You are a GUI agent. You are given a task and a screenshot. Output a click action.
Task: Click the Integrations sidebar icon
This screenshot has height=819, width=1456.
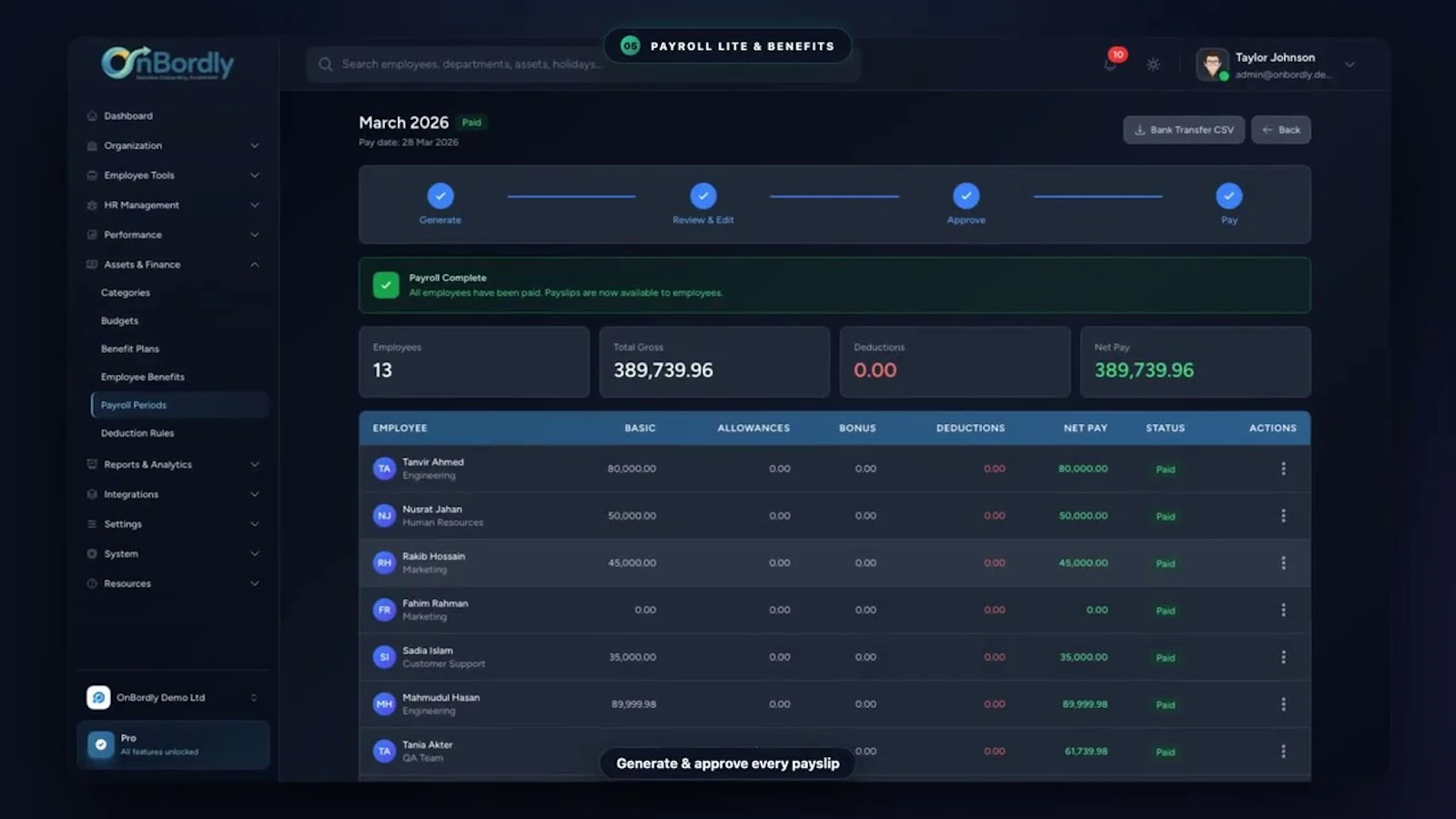pos(92,494)
